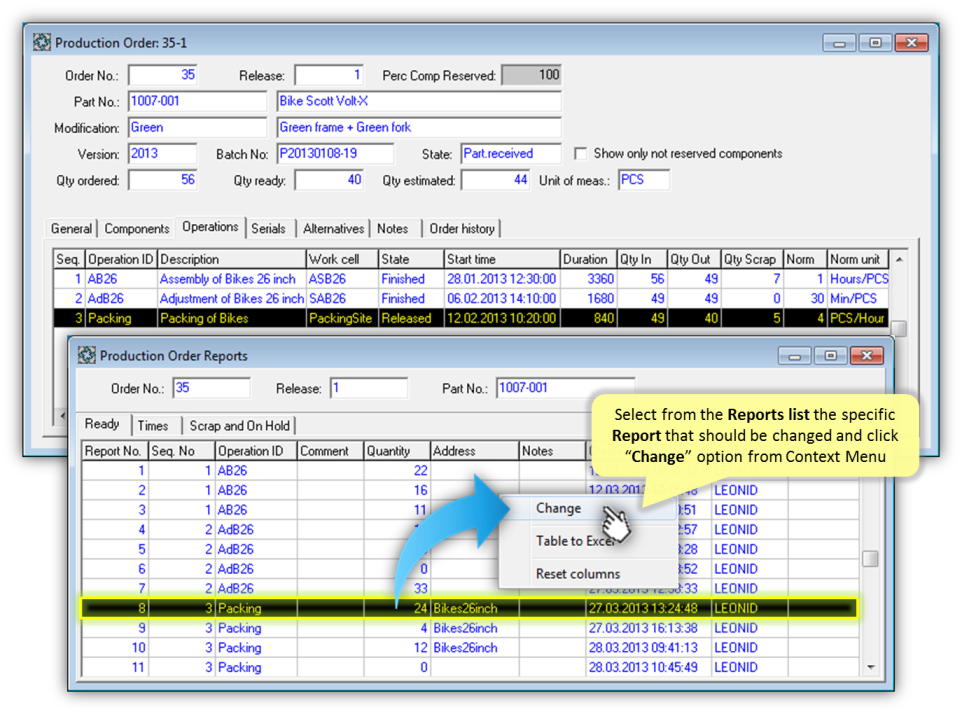Select report 10 Packing quantity 12
Image resolution: width=962 pixels, height=714 pixels.
click(x=470, y=648)
